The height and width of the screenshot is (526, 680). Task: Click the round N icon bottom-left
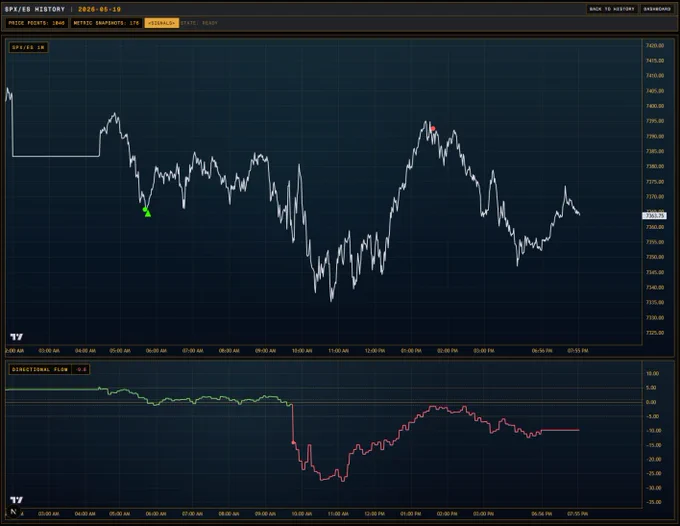point(13,512)
